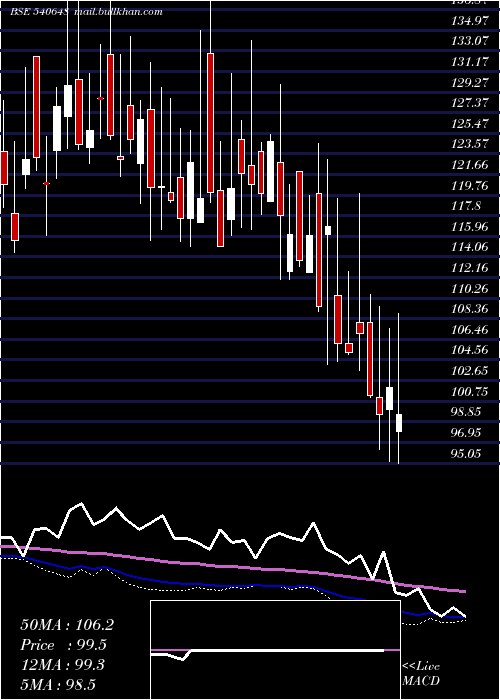
Task: Click the 125.47 price axis label
Action: tap(470, 124)
